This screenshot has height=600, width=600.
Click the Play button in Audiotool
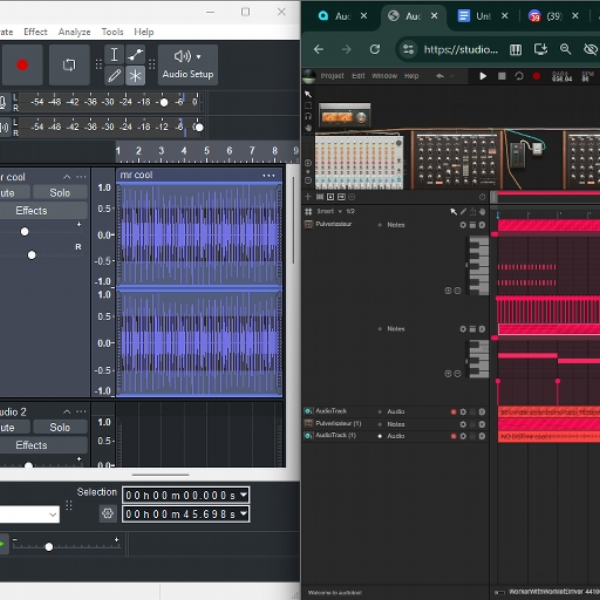[483, 76]
